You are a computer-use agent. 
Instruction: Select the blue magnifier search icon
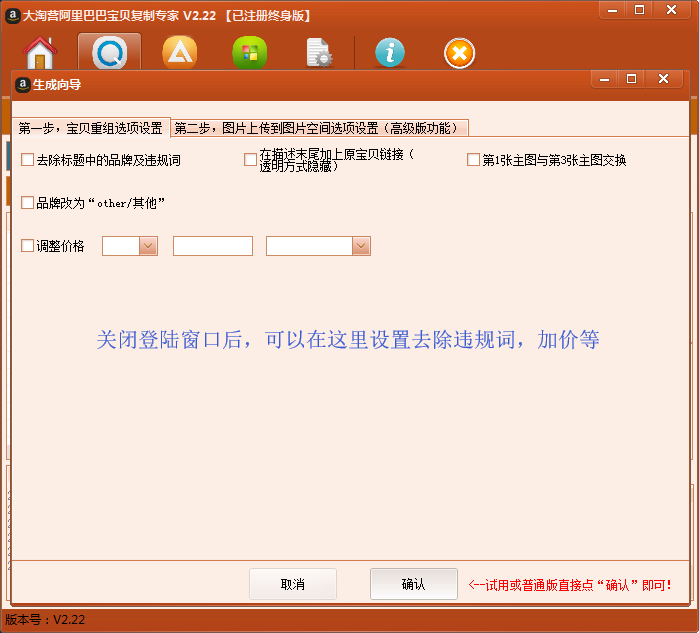point(110,53)
